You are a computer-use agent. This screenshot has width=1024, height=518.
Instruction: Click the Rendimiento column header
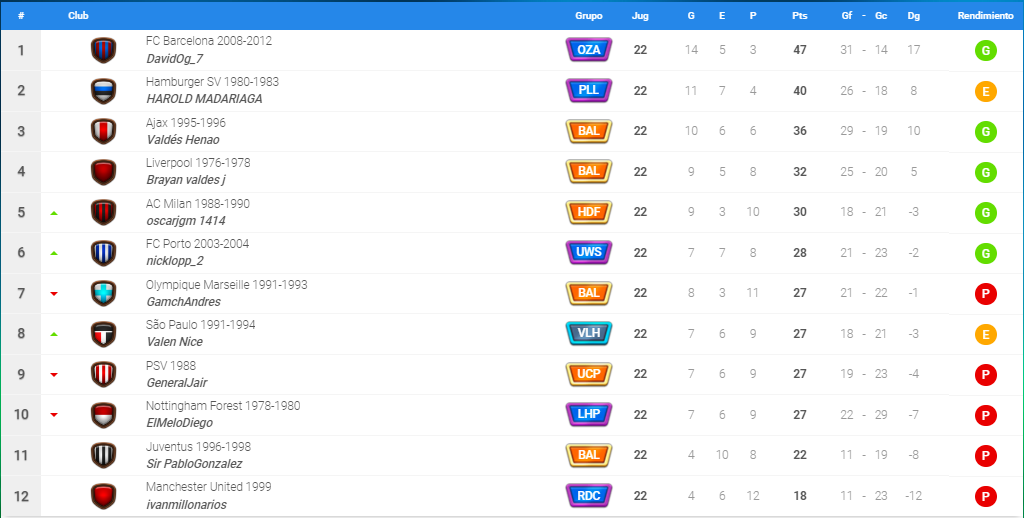[x=985, y=16]
